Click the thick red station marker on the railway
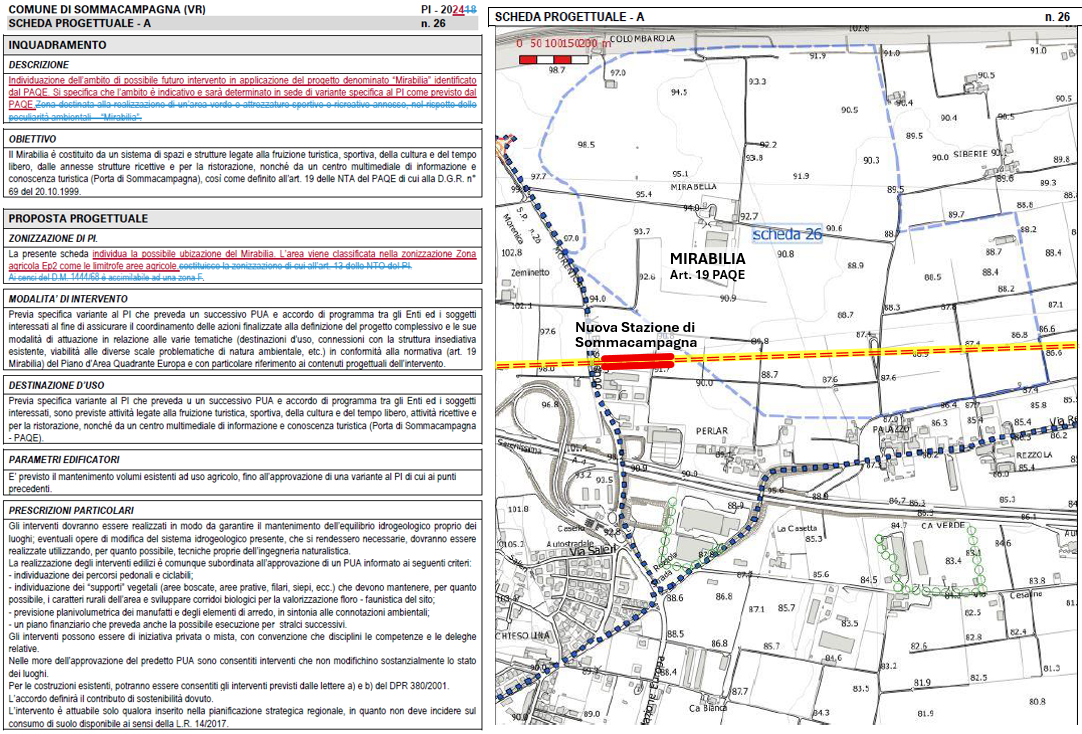The width and height of the screenshot is (1082, 734). click(637, 361)
